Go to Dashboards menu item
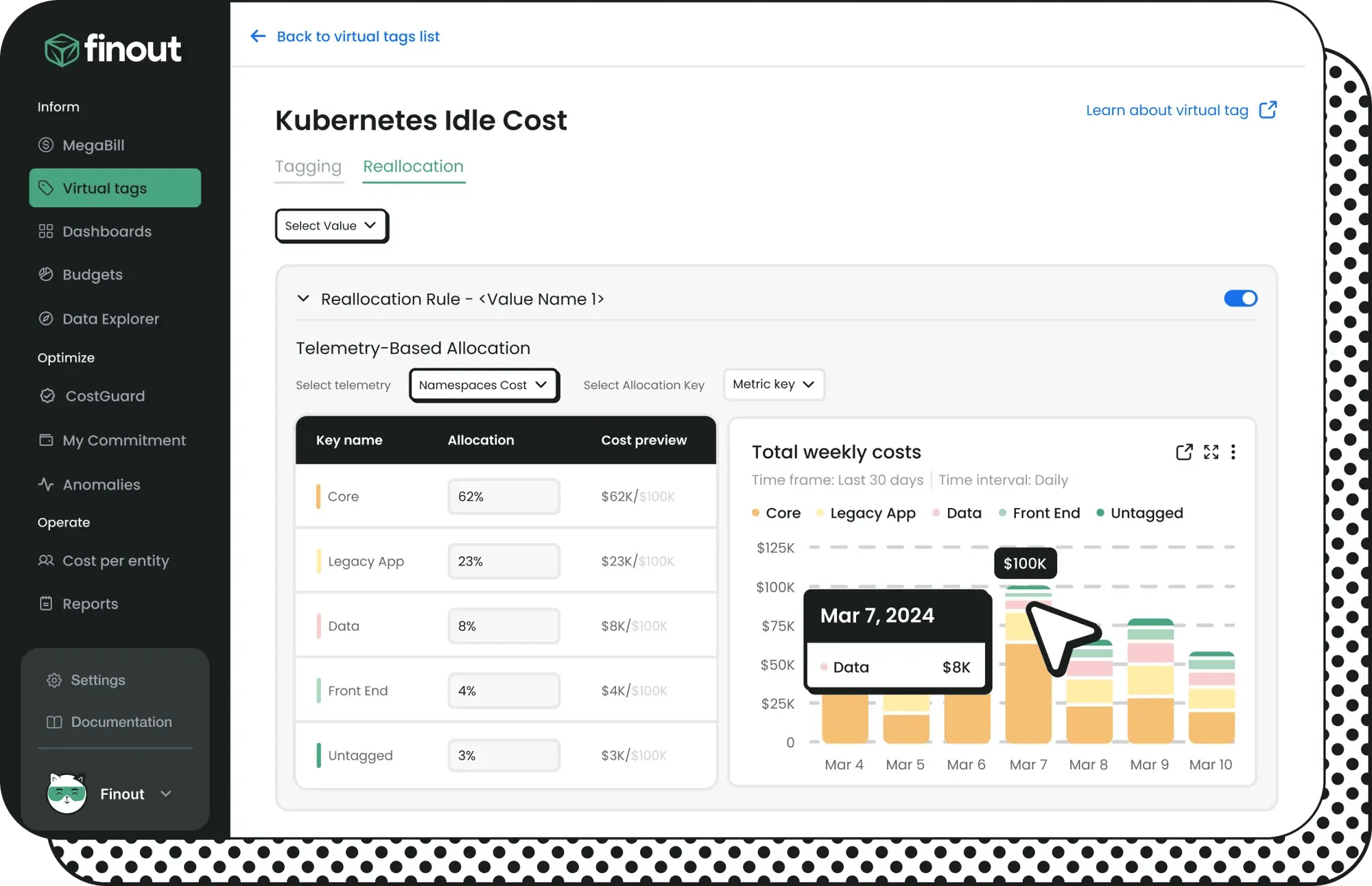 pyautogui.click(x=107, y=231)
